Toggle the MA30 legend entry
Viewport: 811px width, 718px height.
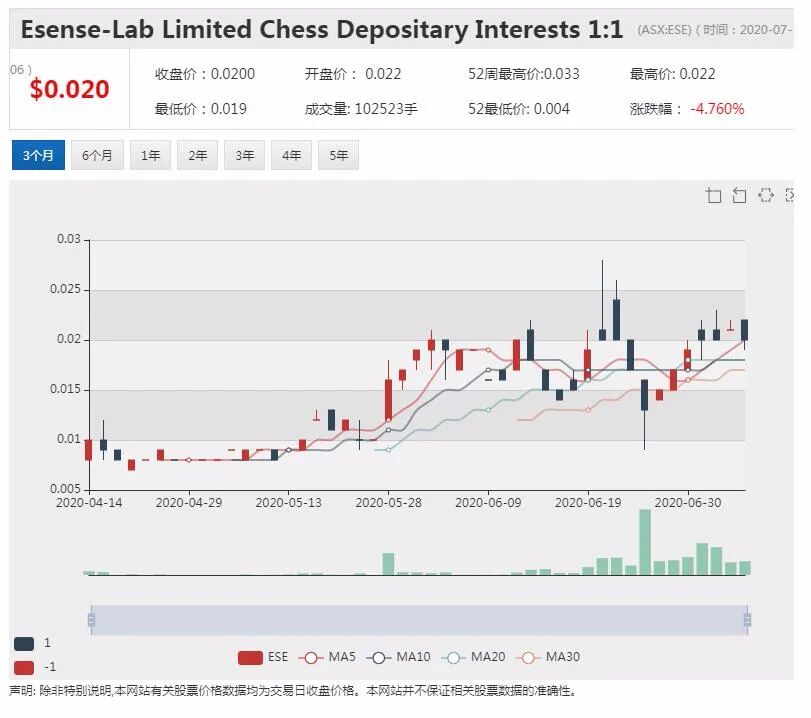tap(548, 657)
